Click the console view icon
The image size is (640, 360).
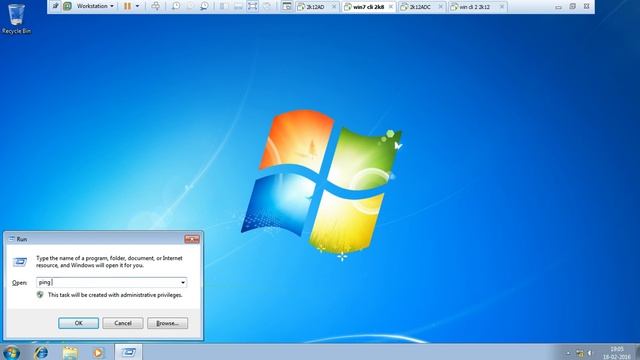pos(287,6)
